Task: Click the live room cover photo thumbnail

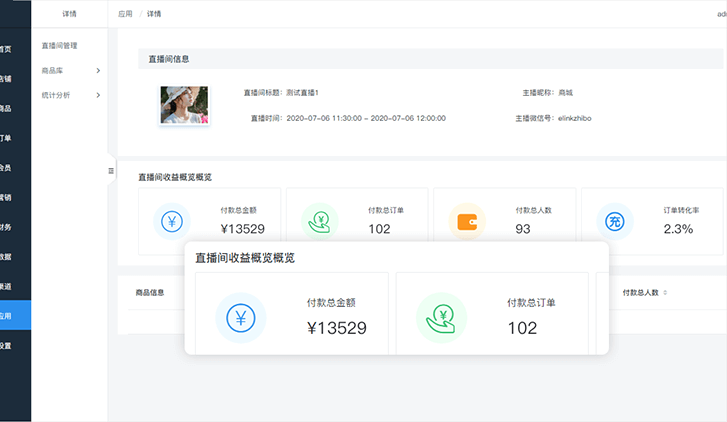Action: click(184, 105)
